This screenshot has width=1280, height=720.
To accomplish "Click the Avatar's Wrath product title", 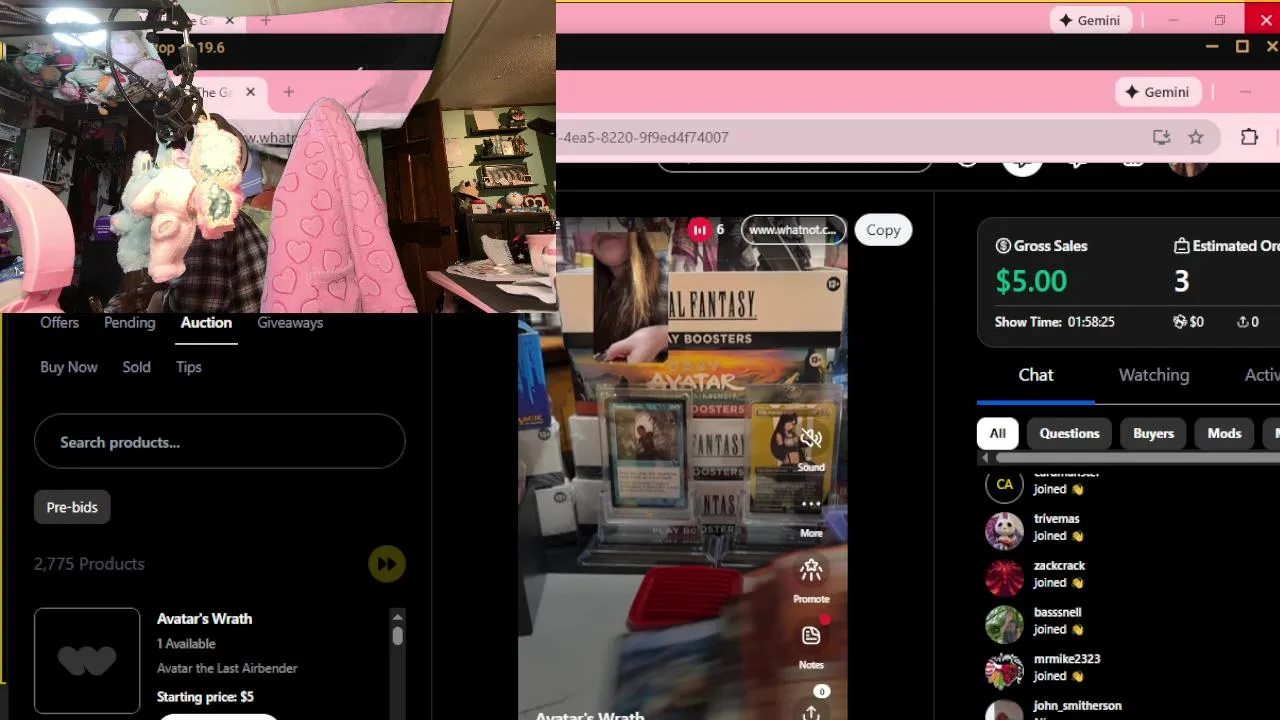I will 204,619.
